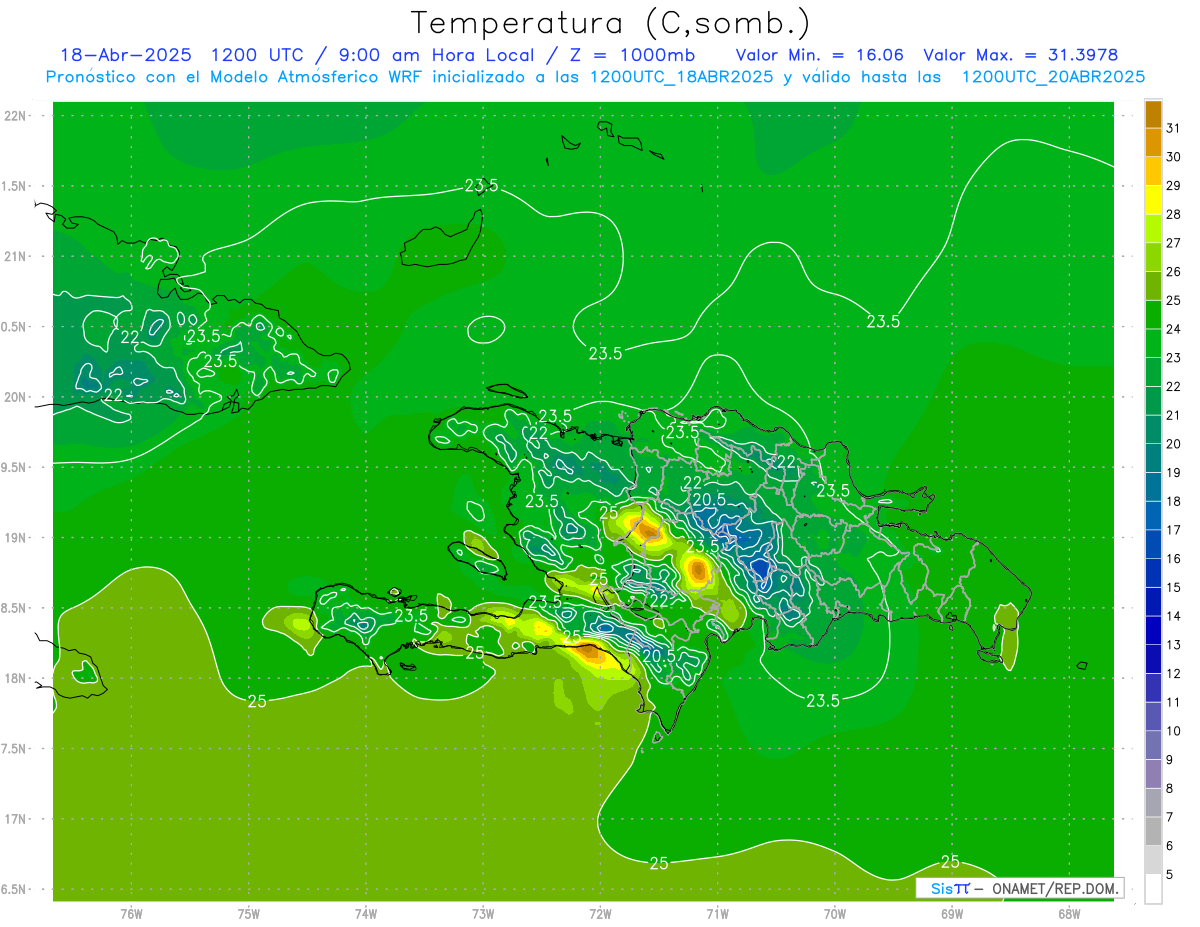
Task: Pick the purple legend swatch between 9 and 10
Action: click(x=1153, y=745)
